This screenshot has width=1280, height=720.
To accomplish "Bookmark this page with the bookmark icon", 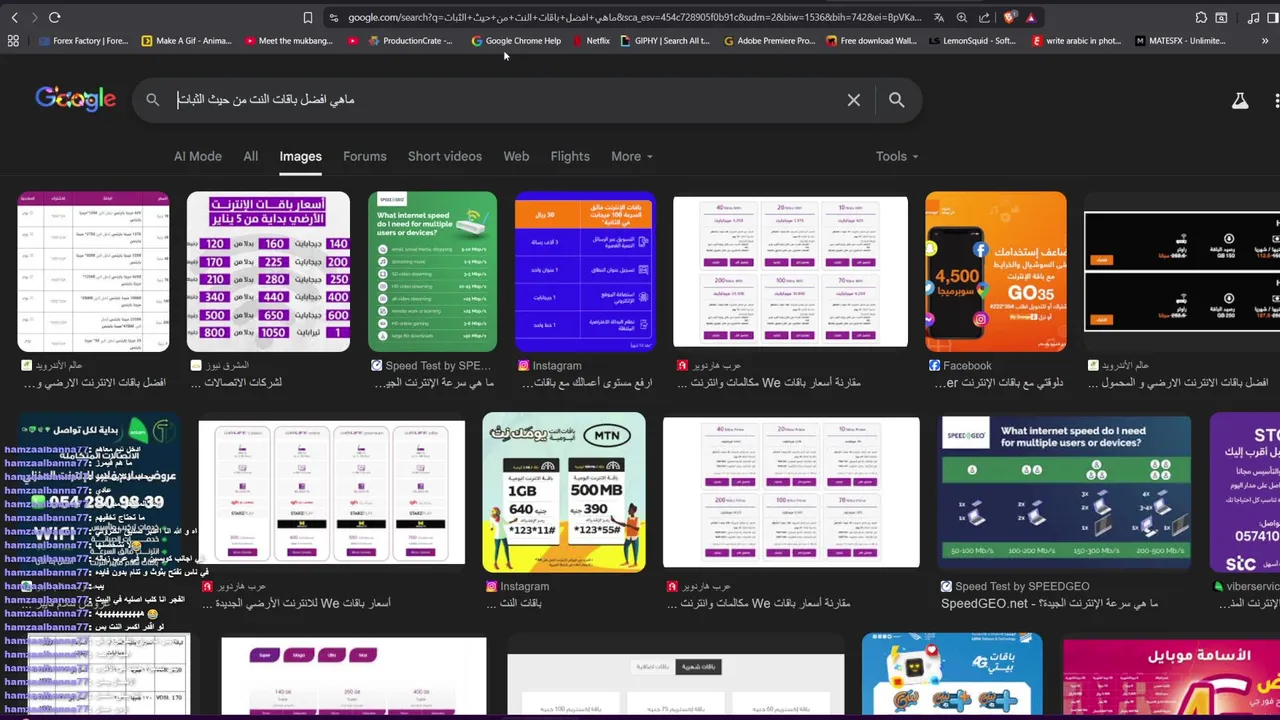I will click(x=307, y=17).
